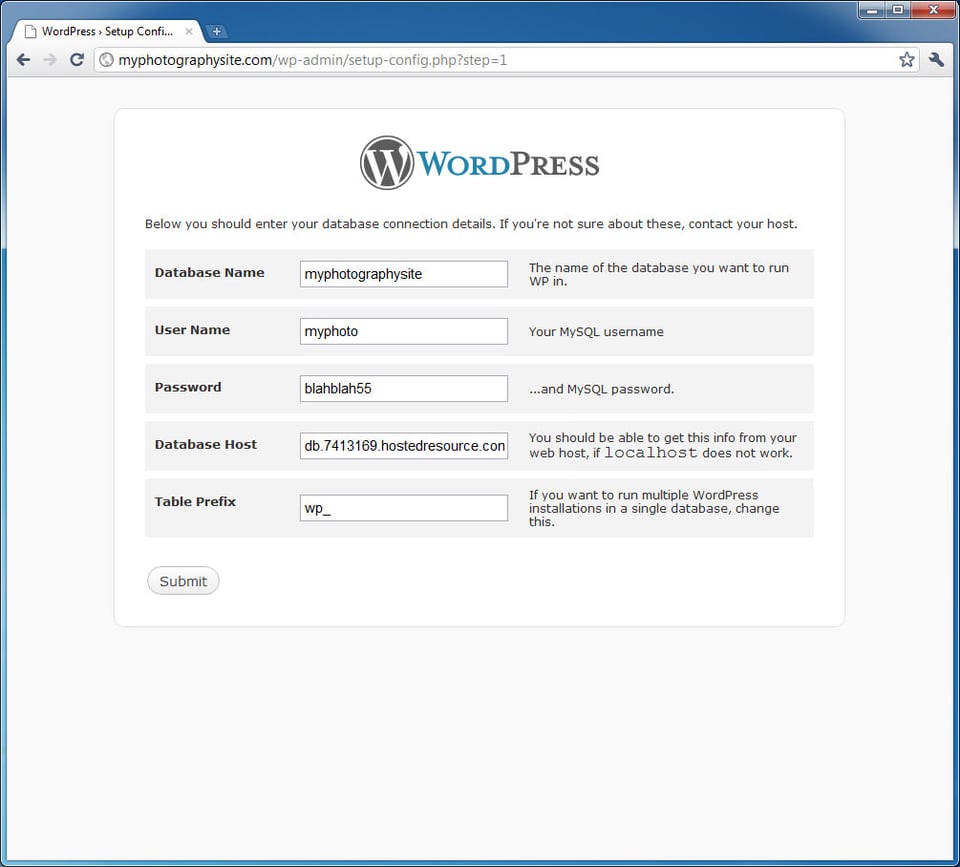The height and width of the screenshot is (867, 960).
Task: Click into the User Name field
Action: pos(403,331)
